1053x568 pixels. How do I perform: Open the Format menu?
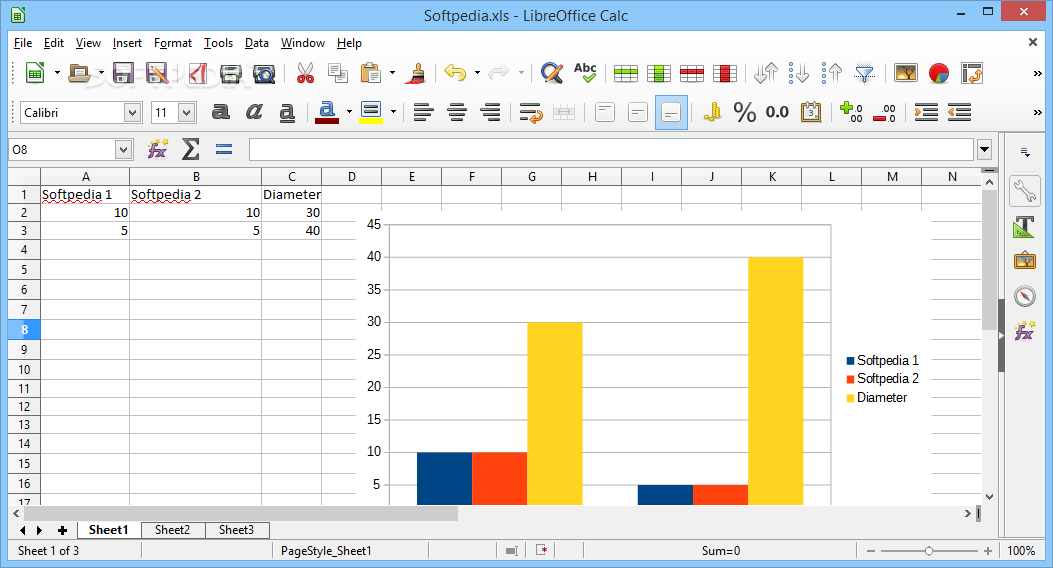(173, 43)
